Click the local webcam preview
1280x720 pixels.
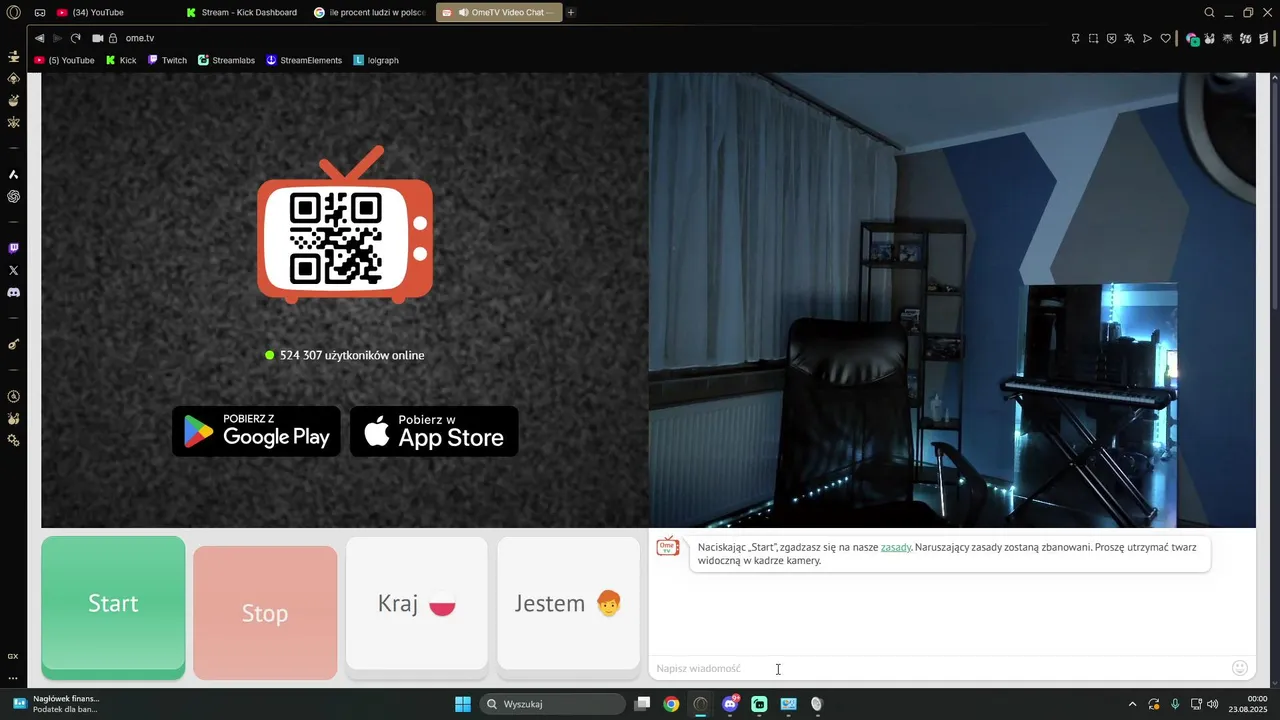coord(952,300)
